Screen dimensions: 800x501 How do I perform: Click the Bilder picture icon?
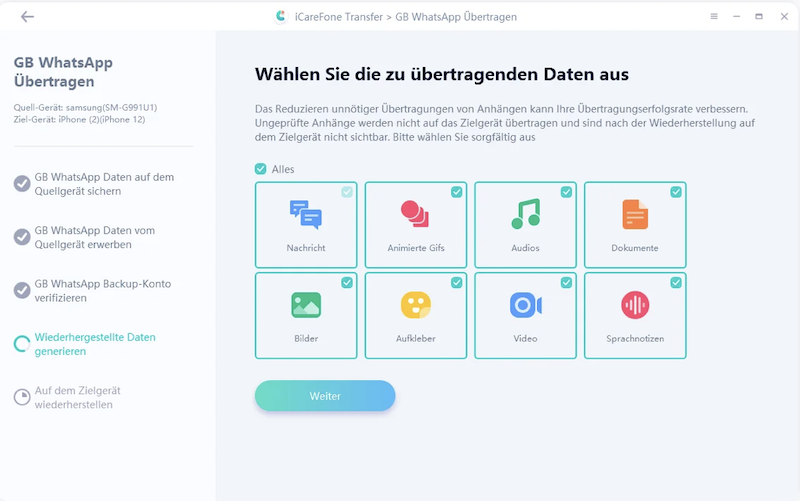click(x=306, y=305)
